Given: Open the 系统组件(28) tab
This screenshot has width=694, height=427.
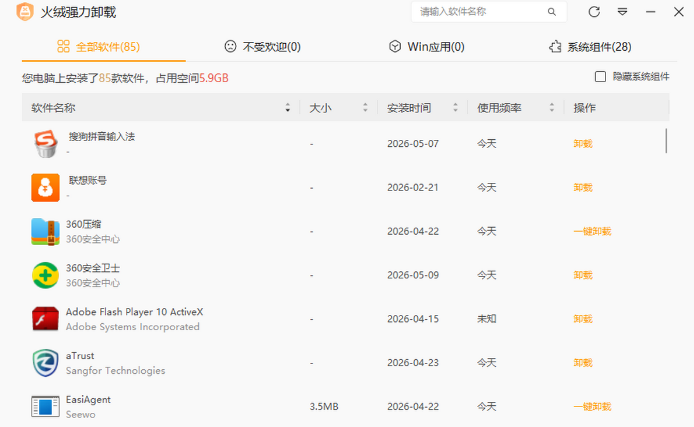Looking at the screenshot, I should click(590, 46).
